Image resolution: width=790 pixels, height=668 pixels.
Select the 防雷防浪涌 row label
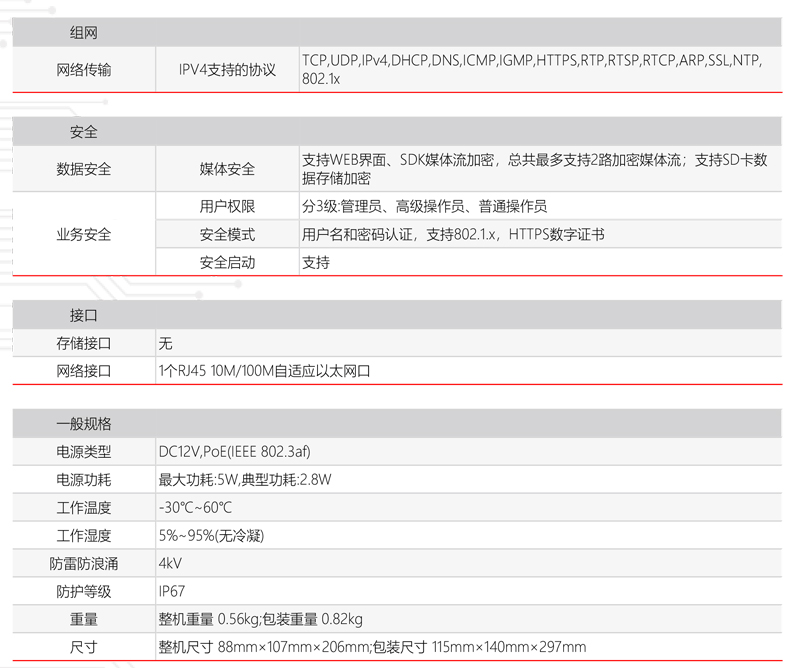[x=84, y=563]
